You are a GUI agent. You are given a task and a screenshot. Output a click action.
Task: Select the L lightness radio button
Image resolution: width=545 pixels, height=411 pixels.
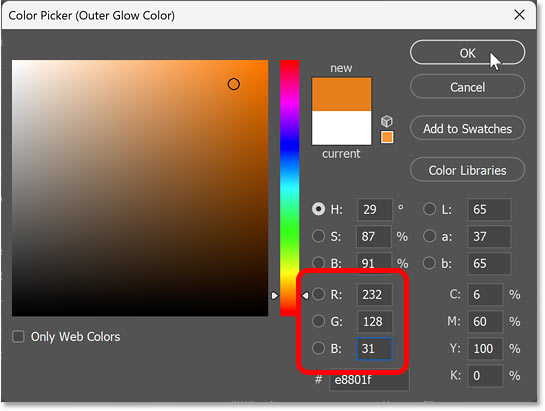(x=429, y=209)
